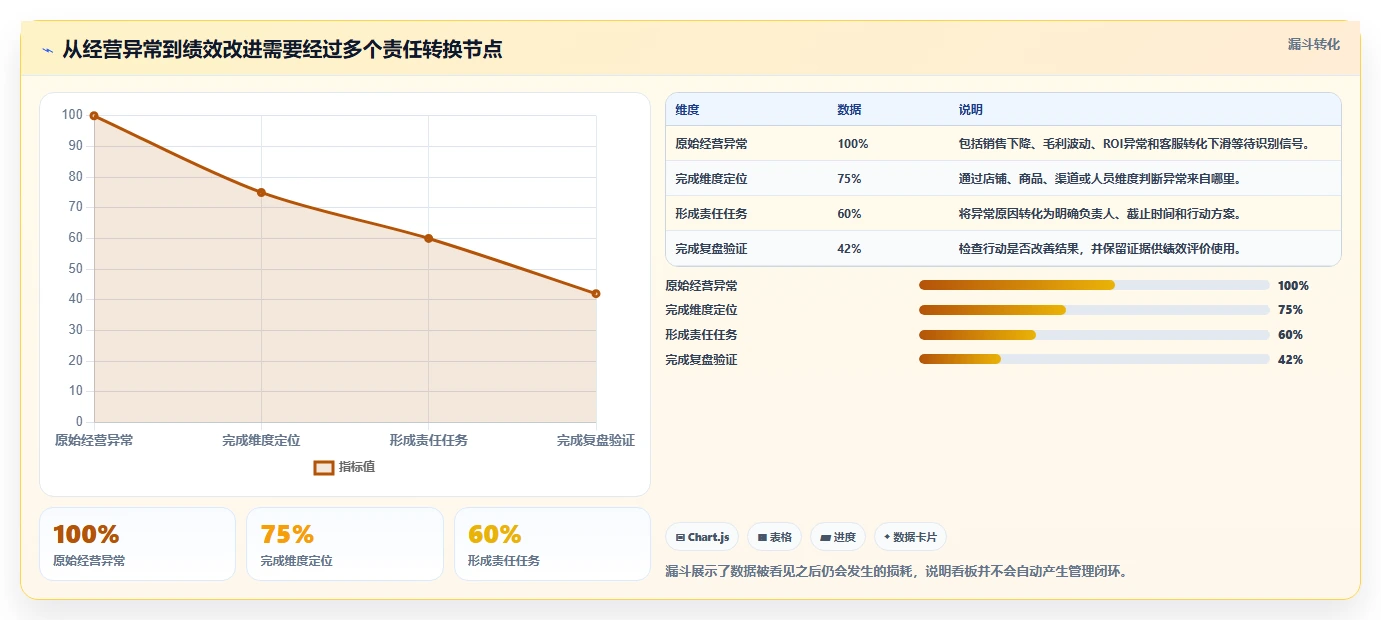This screenshot has height=620, width=1381.
Task: Click the 漏斗转化 tag in header
Action: [x=1313, y=44]
